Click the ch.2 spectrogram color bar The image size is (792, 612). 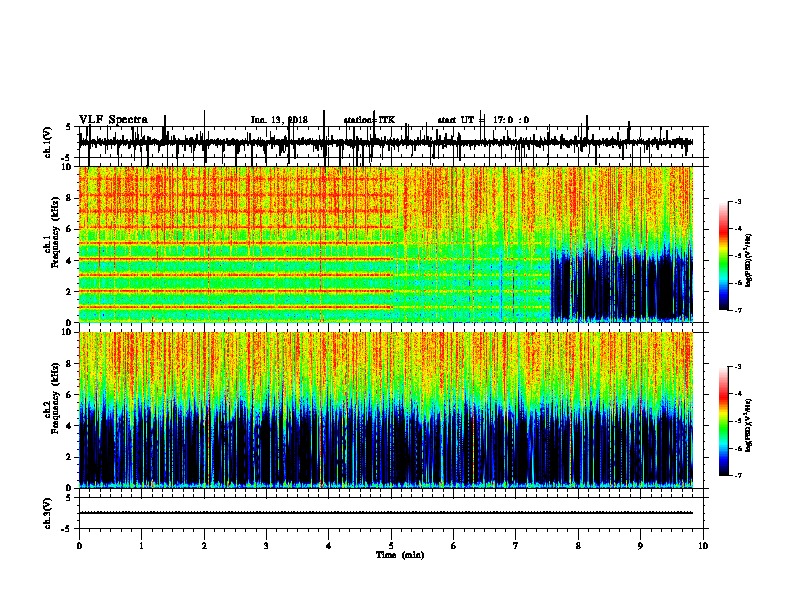click(x=723, y=421)
